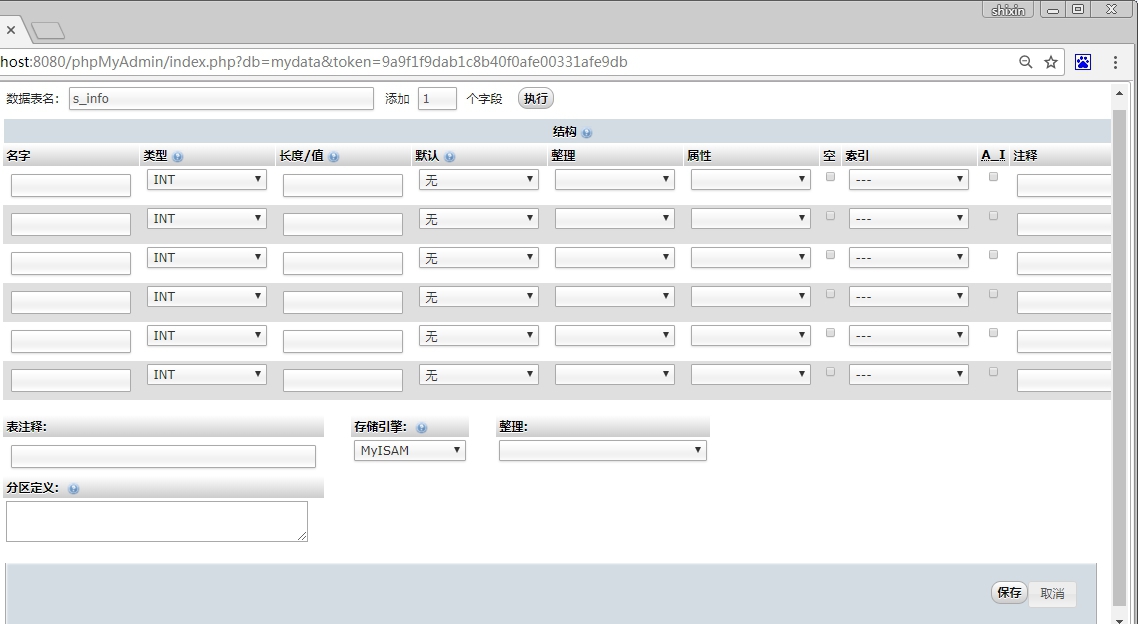This screenshot has width=1140, height=624.
Task: Enable A_I checkbox in sixth row
Action: coord(993,372)
